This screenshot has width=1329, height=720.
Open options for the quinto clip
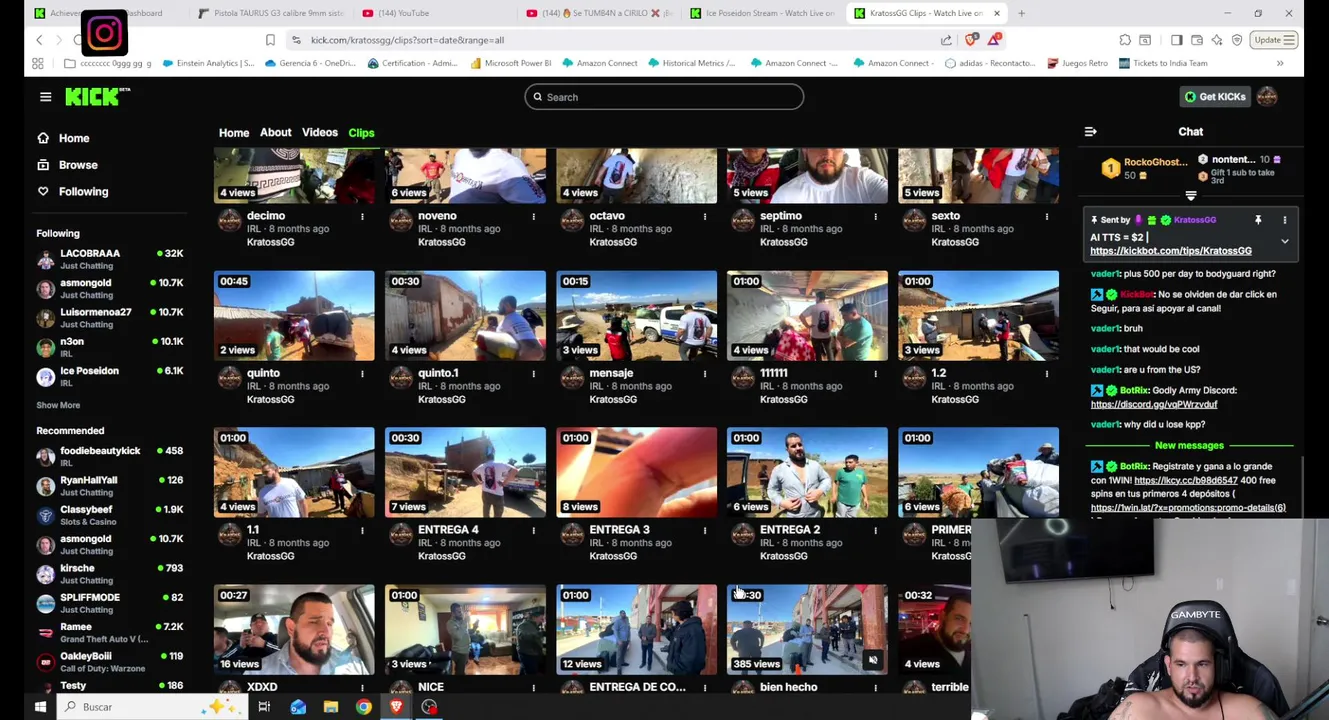pos(362,373)
